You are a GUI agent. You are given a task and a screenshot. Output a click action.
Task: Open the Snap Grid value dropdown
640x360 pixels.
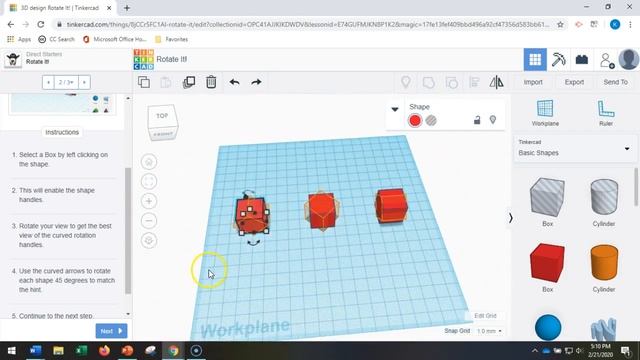tap(489, 331)
